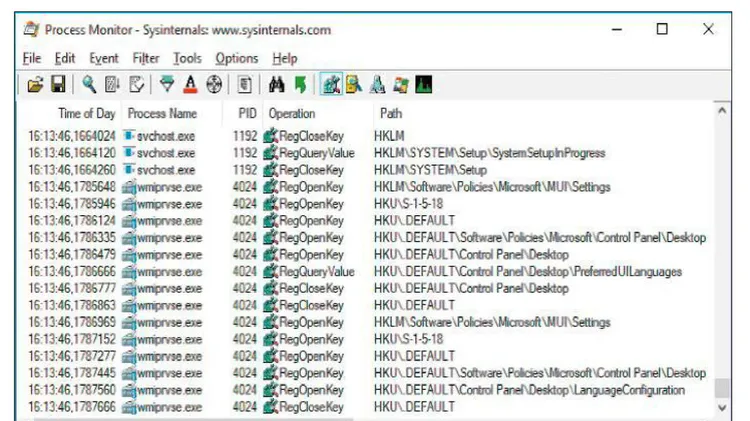This screenshot has width=750, height=421.
Task: Open the File menu
Action: pos(32,58)
